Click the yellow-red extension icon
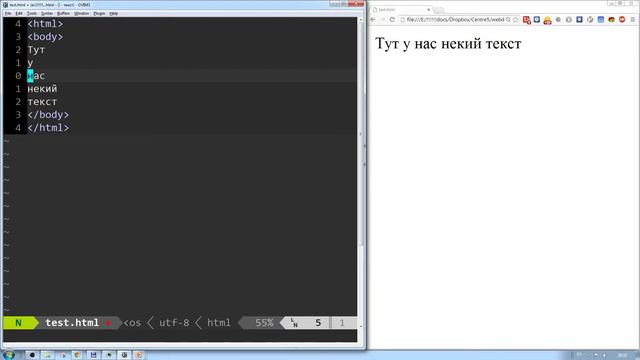The width and height of the screenshot is (640, 360). [x=547, y=20]
